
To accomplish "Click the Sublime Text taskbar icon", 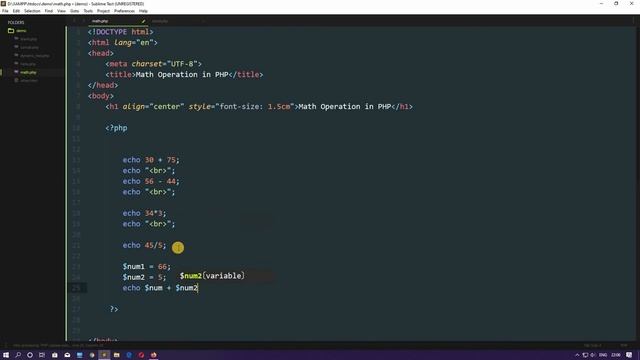I will click(104, 355).
